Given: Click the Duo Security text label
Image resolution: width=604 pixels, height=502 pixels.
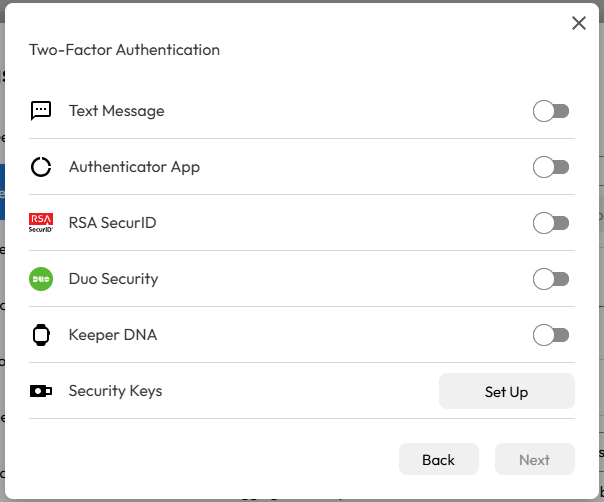Looking at the screenshot, I should [x=113, y=279].
